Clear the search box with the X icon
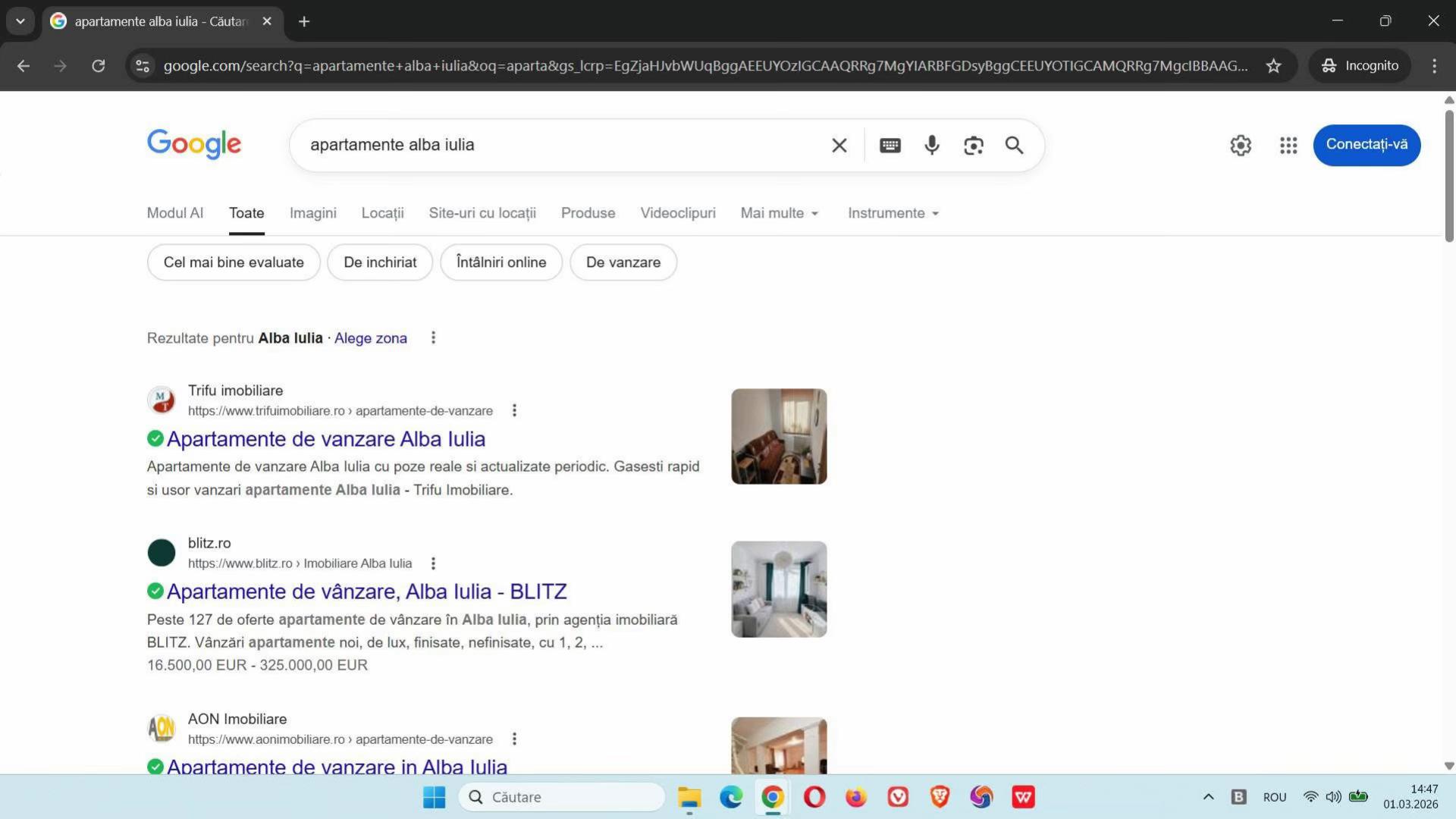Viewport: 1456px width, 819px height. (839, 145)
